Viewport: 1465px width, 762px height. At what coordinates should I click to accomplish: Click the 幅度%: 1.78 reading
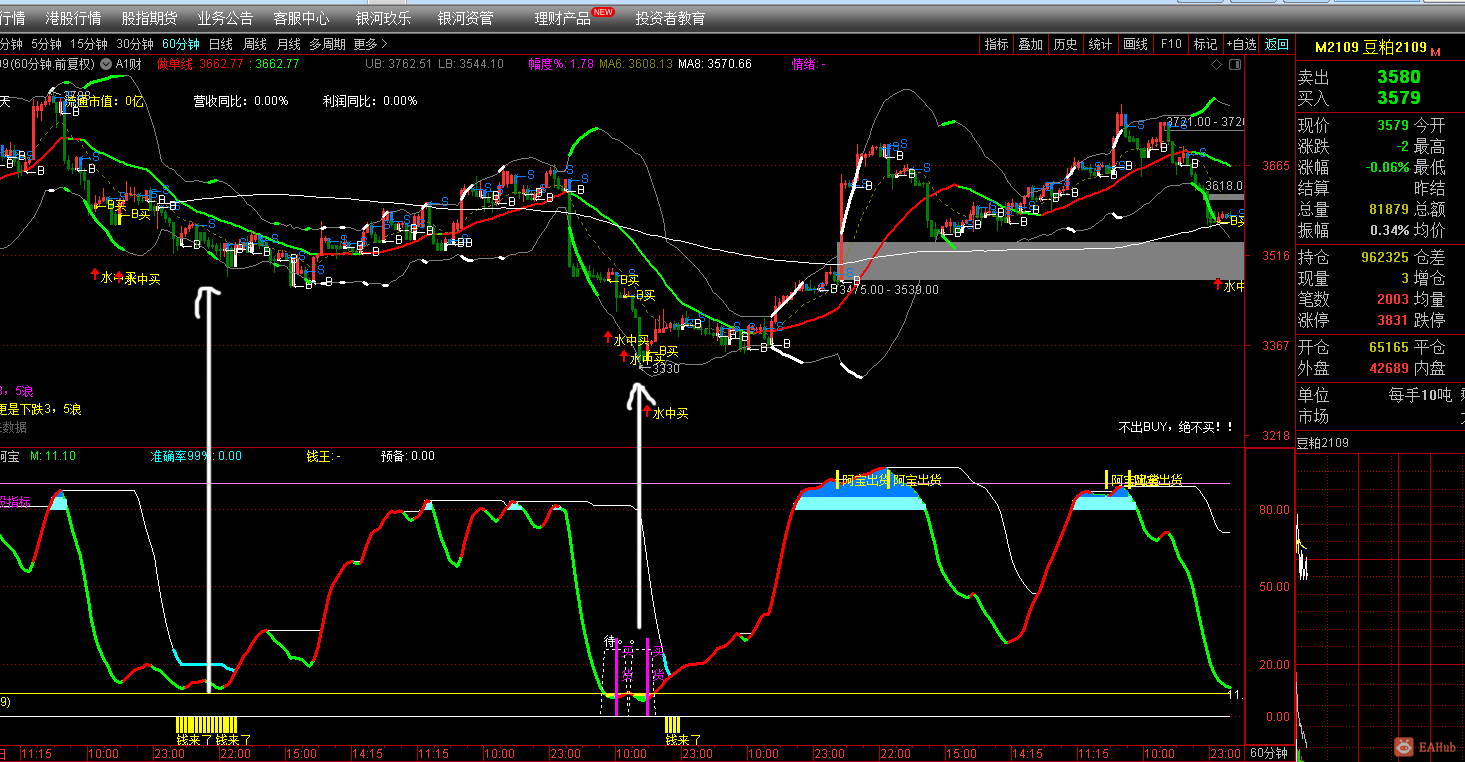561,64
